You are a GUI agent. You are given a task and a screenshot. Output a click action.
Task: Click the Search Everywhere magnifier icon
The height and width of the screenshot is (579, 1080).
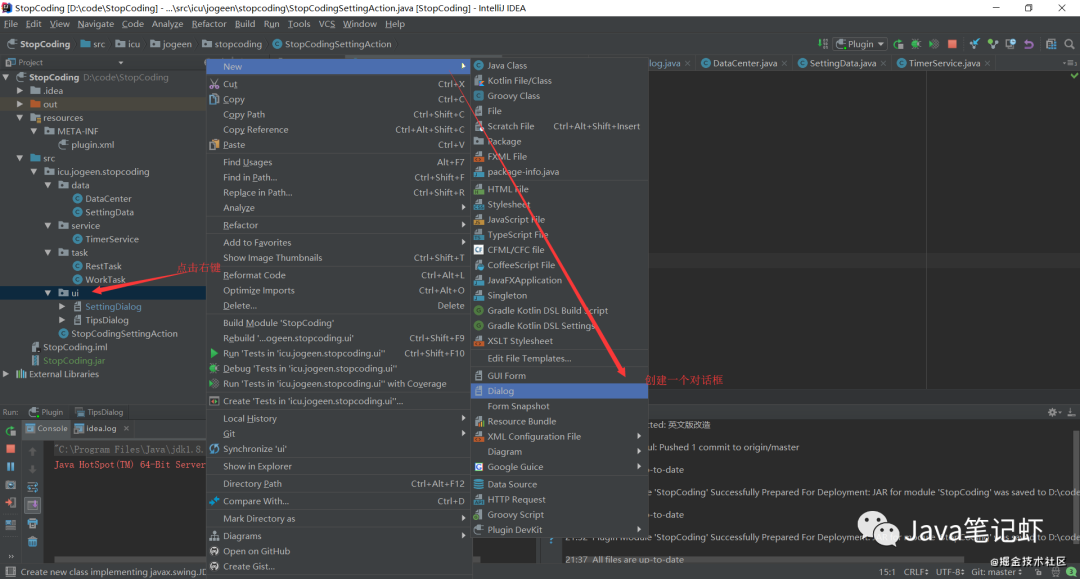click(x=1069, y=44)
